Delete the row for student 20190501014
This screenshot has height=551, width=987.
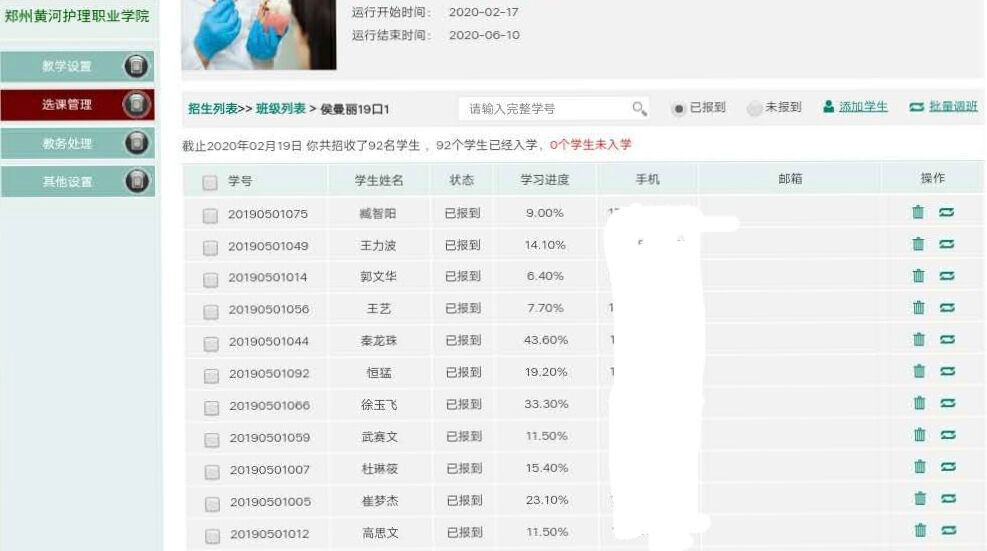(x=918, y=276)
